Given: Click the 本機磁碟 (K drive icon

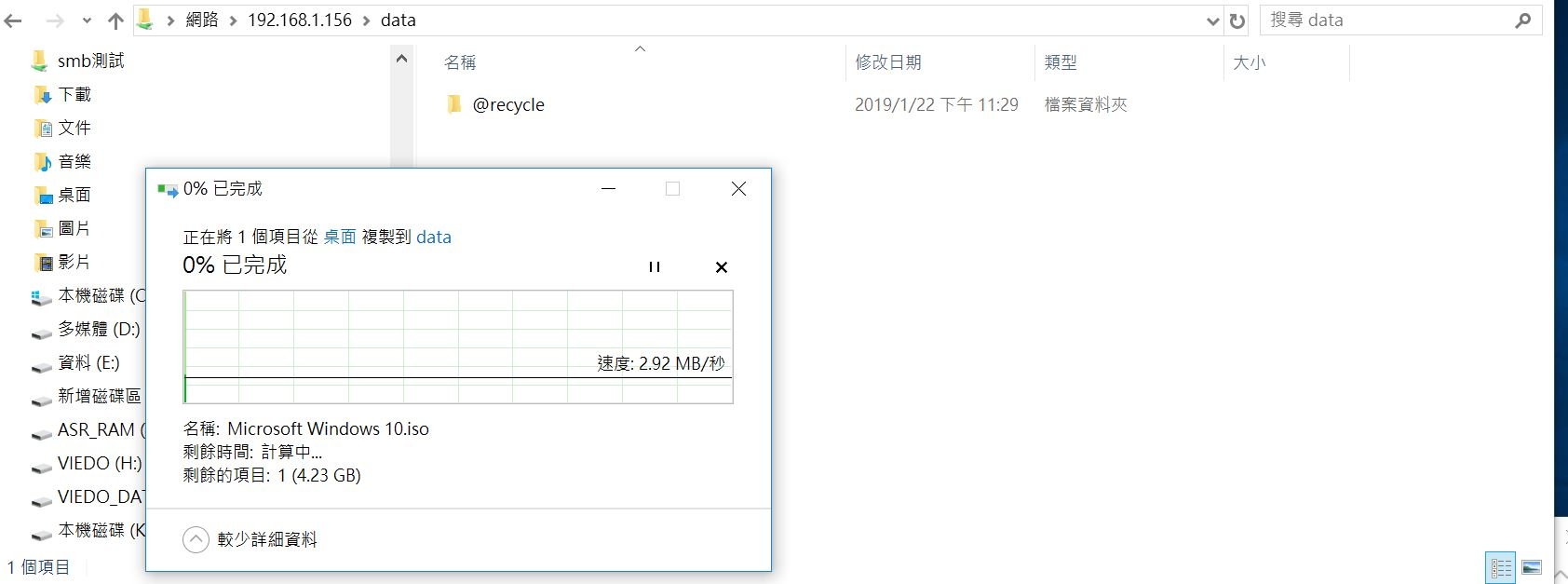Looking at the screenshot, I should coord(41,533).
